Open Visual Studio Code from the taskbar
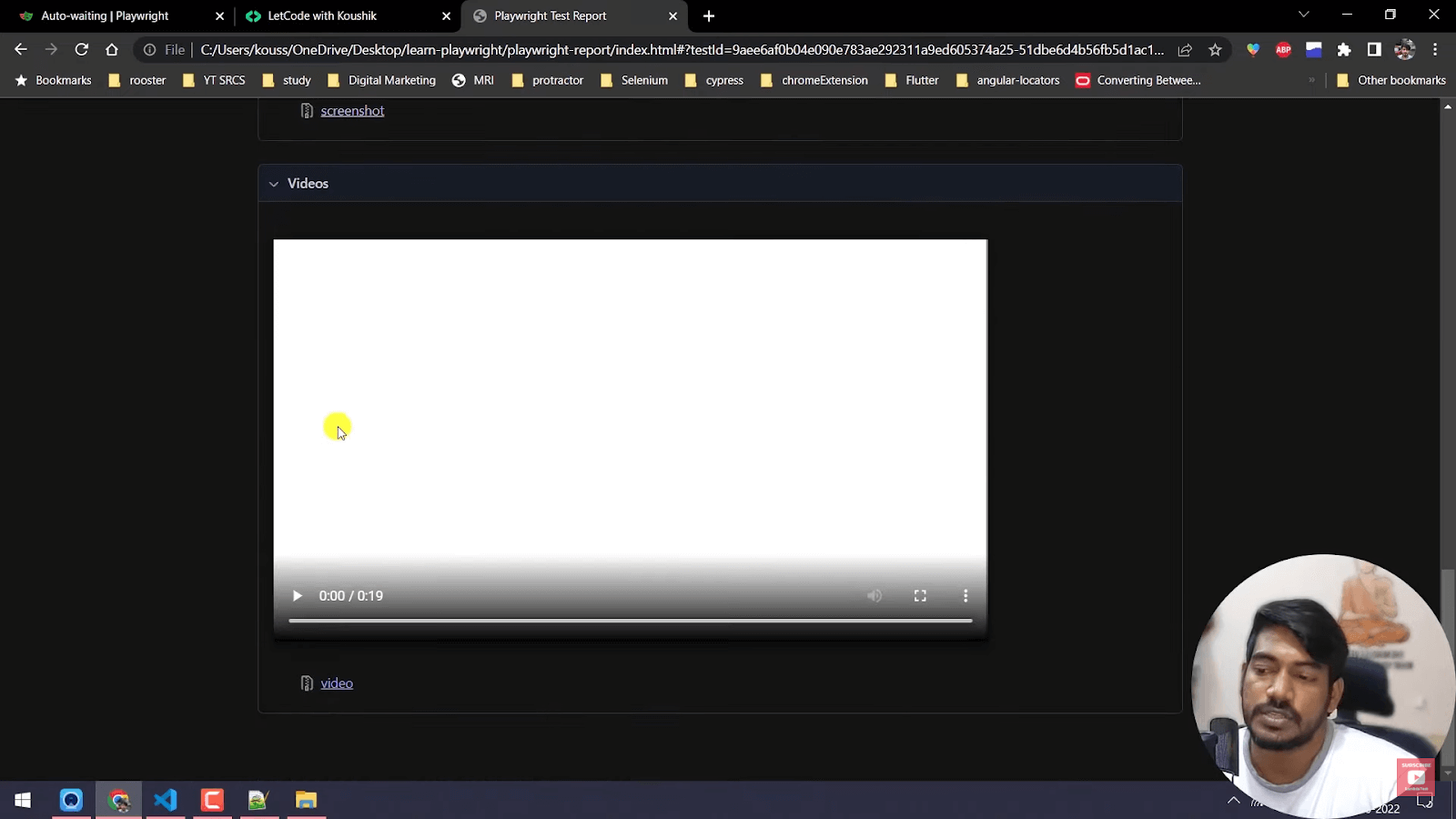The image size is (1456, 819). coord(165,800)
